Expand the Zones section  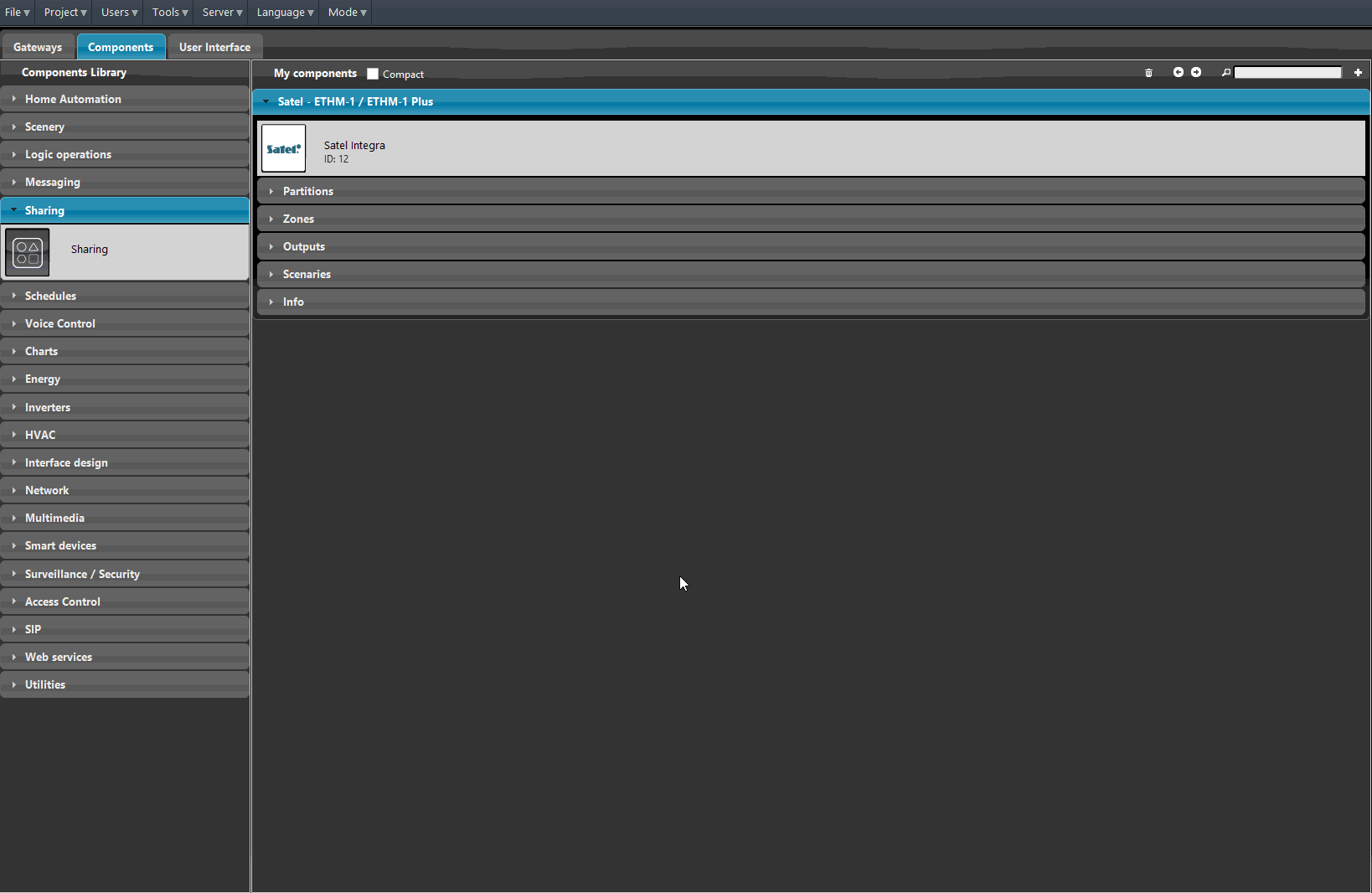coord(811,219)
